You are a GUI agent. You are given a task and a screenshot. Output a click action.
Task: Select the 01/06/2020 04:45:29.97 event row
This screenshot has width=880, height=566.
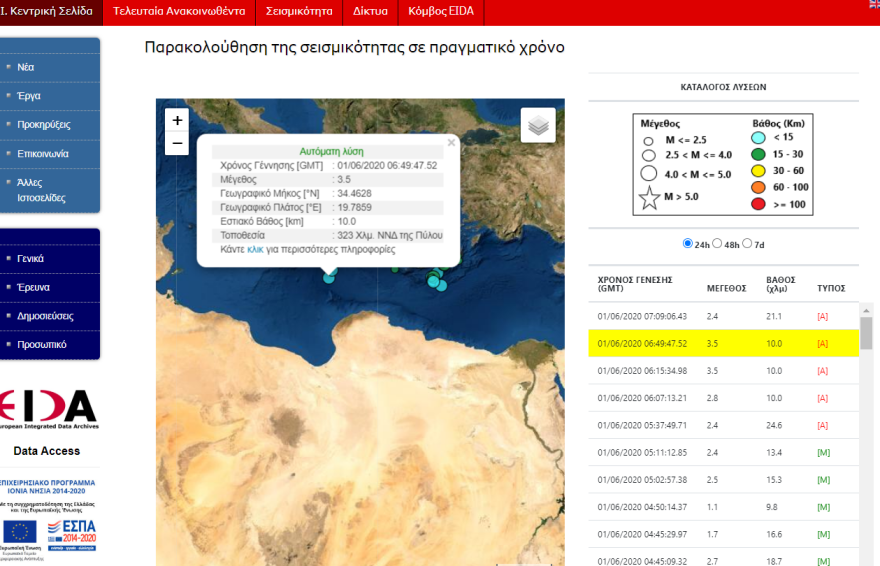click(723, 534)
